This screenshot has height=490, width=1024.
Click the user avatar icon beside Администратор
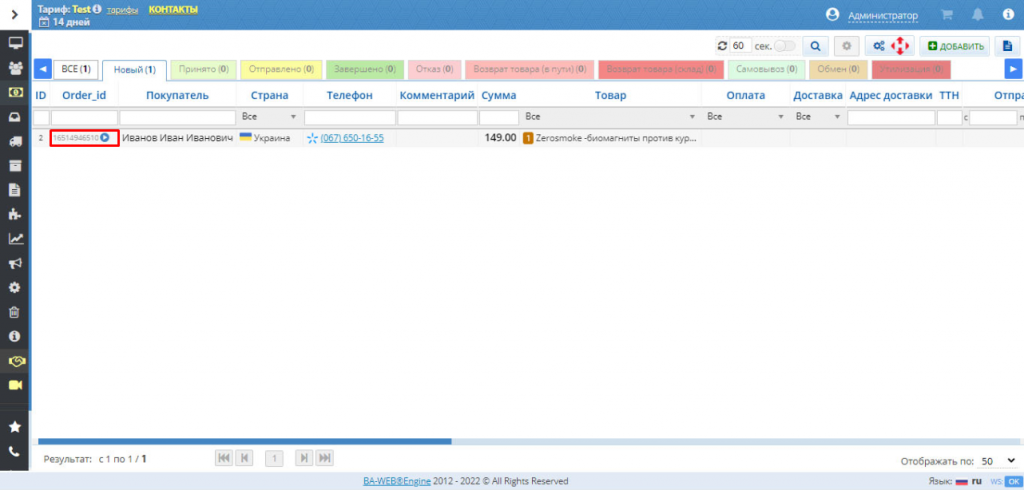[x=832, y=14]
